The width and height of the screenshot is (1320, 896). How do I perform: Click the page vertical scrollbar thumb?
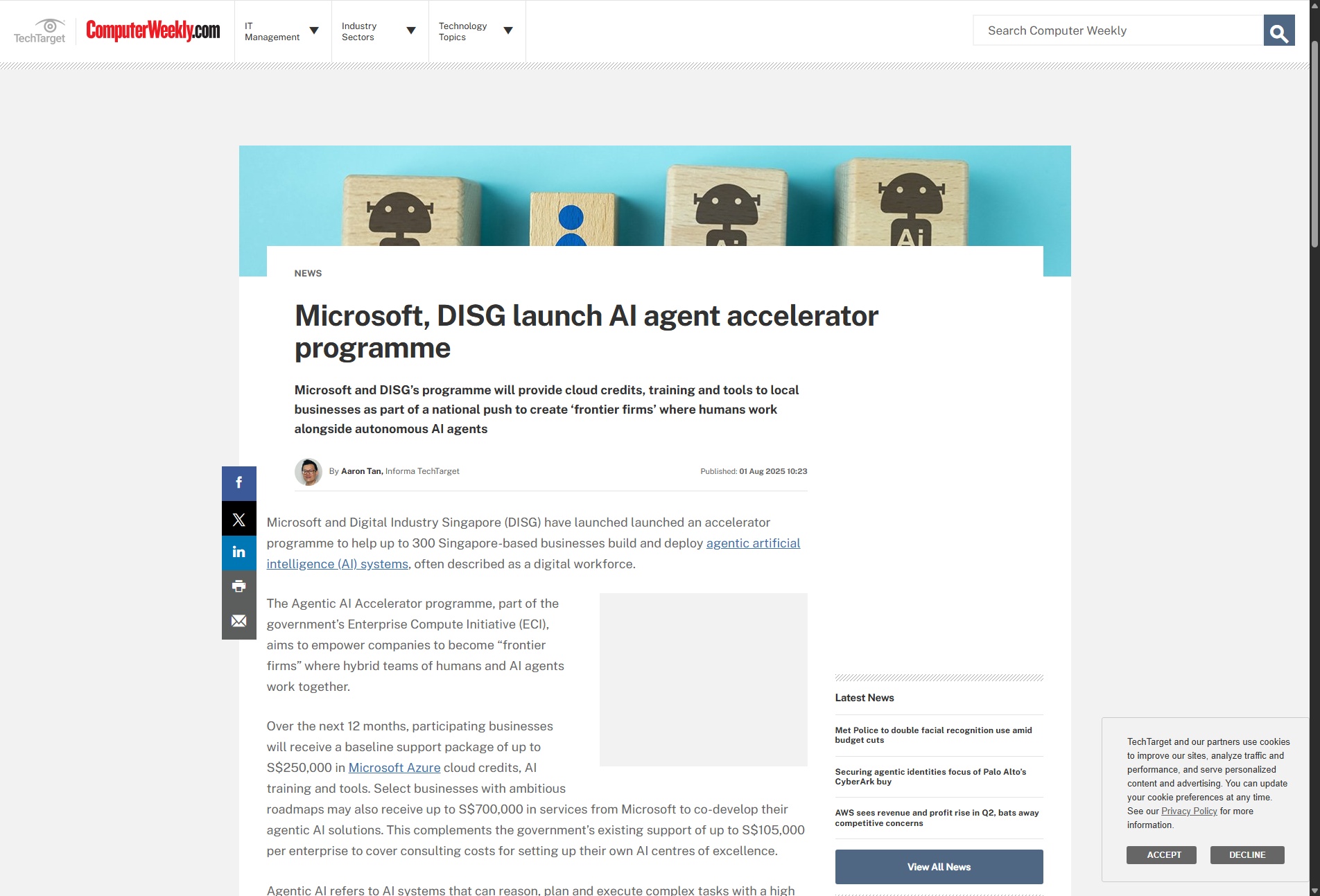coord(1314,144)
